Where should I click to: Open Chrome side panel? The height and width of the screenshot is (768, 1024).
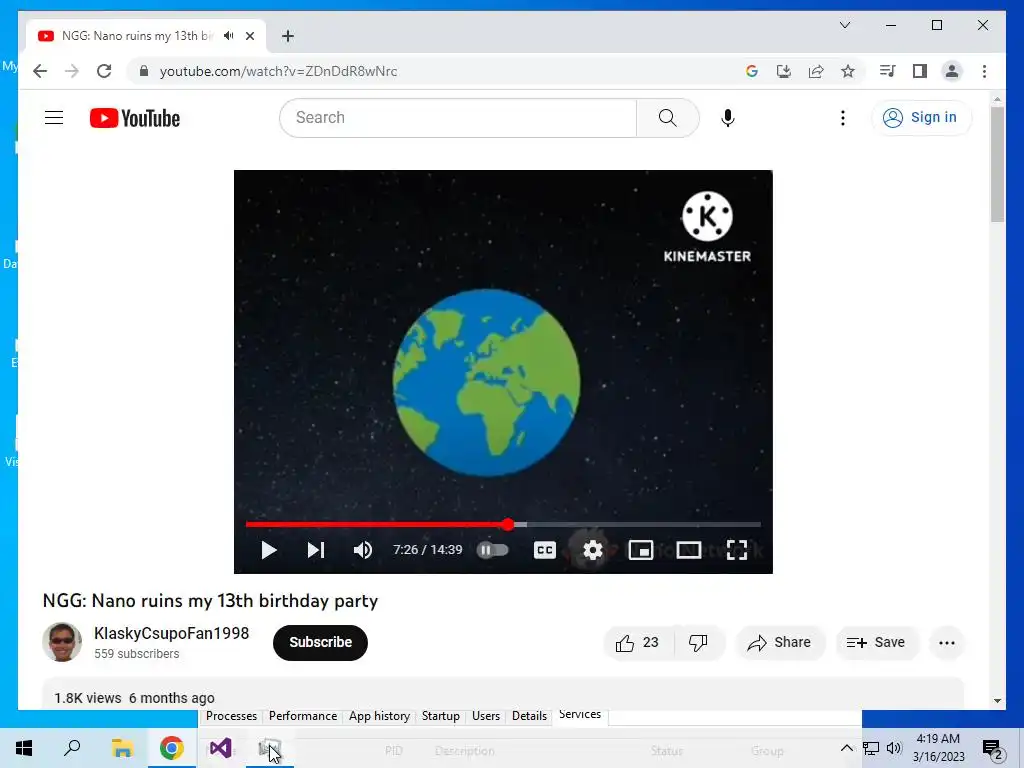point(920,71)
